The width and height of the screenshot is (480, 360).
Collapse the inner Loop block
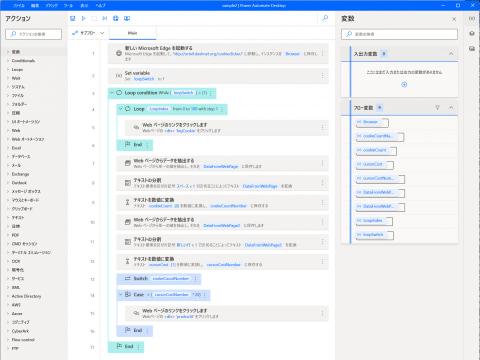point(121,109)
